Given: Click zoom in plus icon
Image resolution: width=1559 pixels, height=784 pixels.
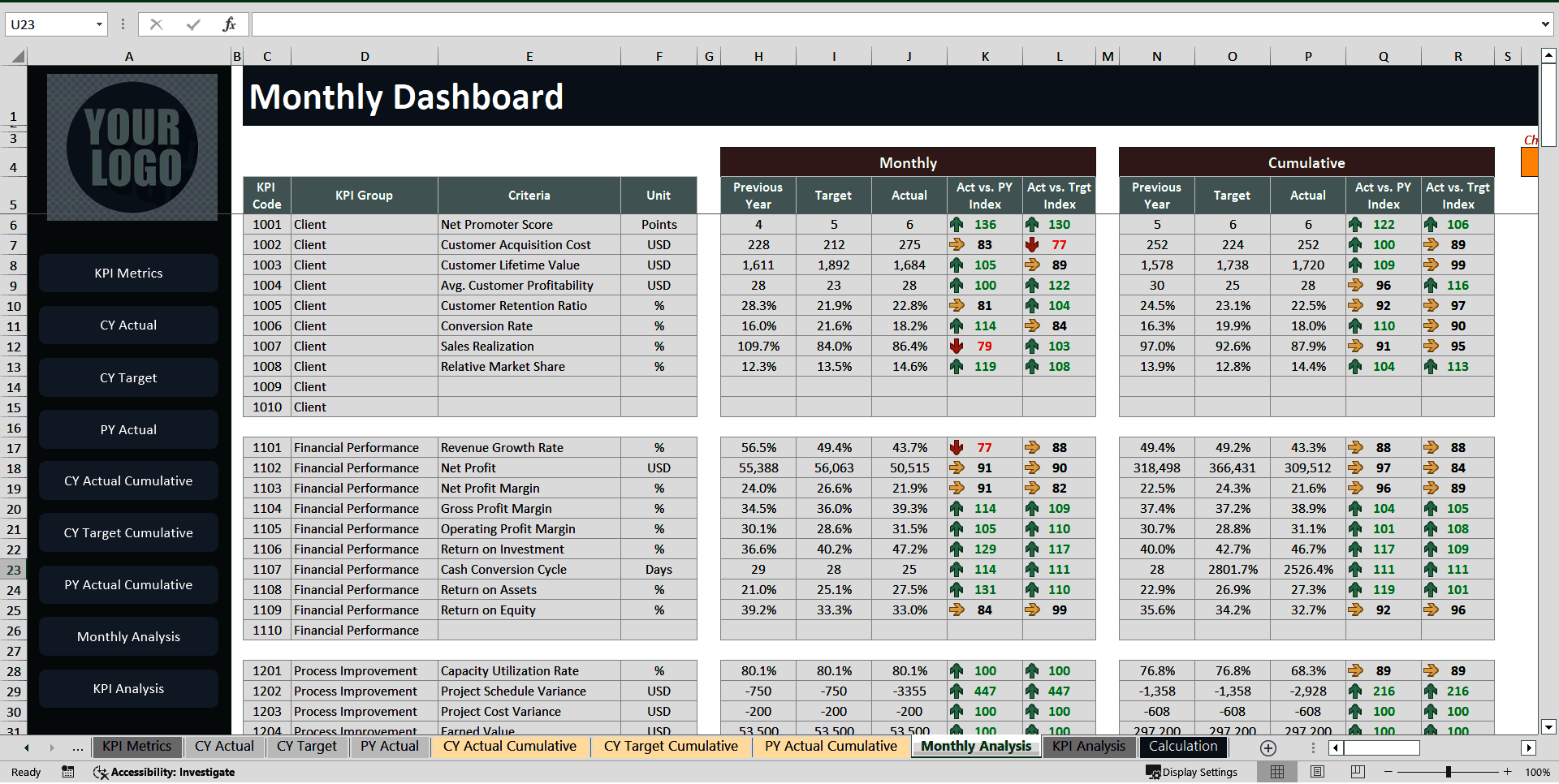Looking at the screenshot, I should 1508,772.
